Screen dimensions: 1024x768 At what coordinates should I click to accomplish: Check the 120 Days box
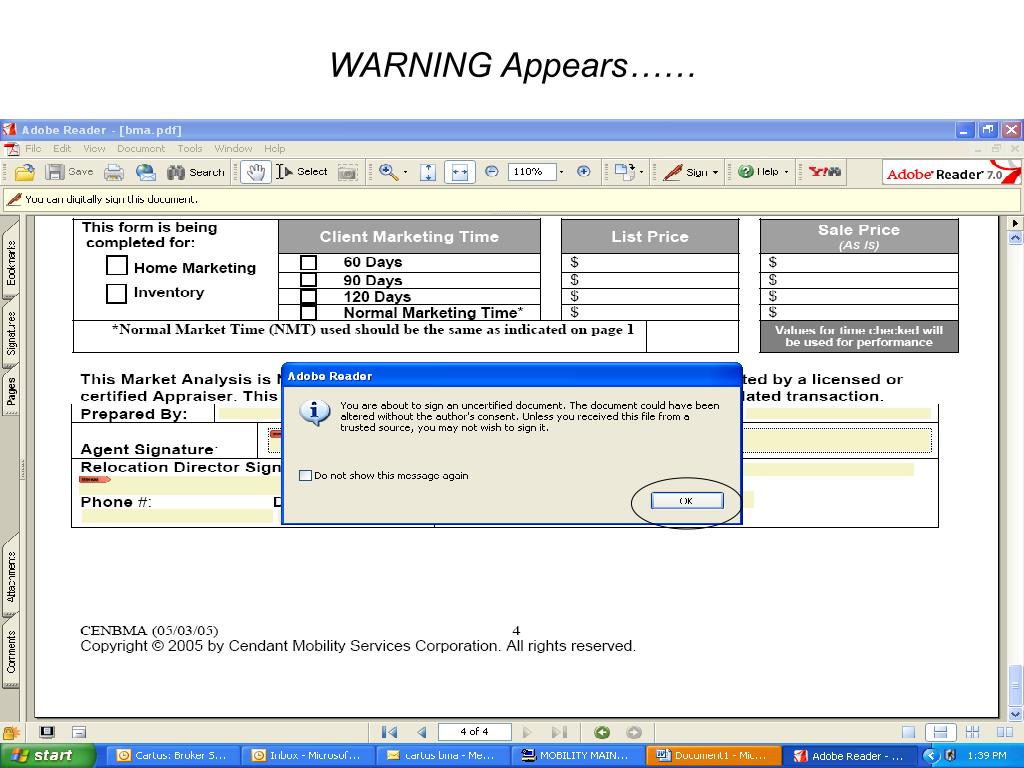click(x=308, y=297)
